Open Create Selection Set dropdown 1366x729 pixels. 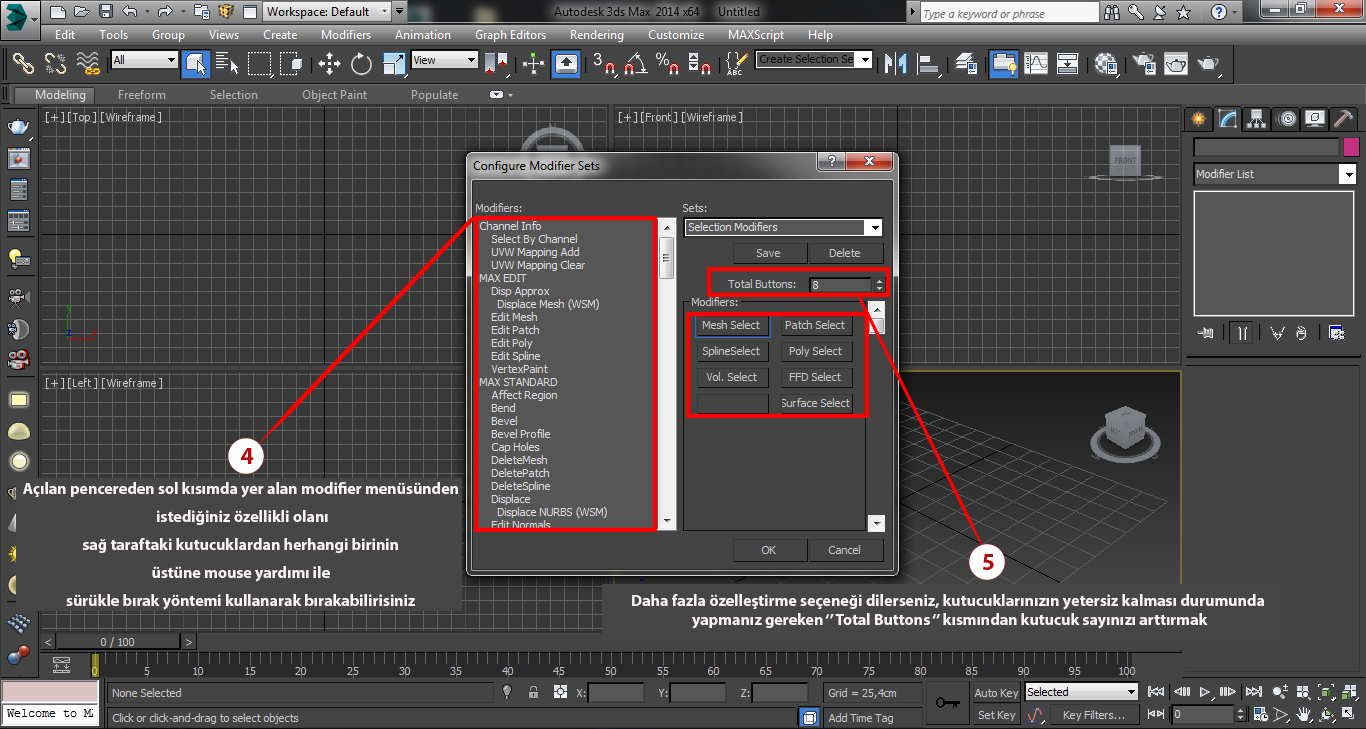pos(814,60)
